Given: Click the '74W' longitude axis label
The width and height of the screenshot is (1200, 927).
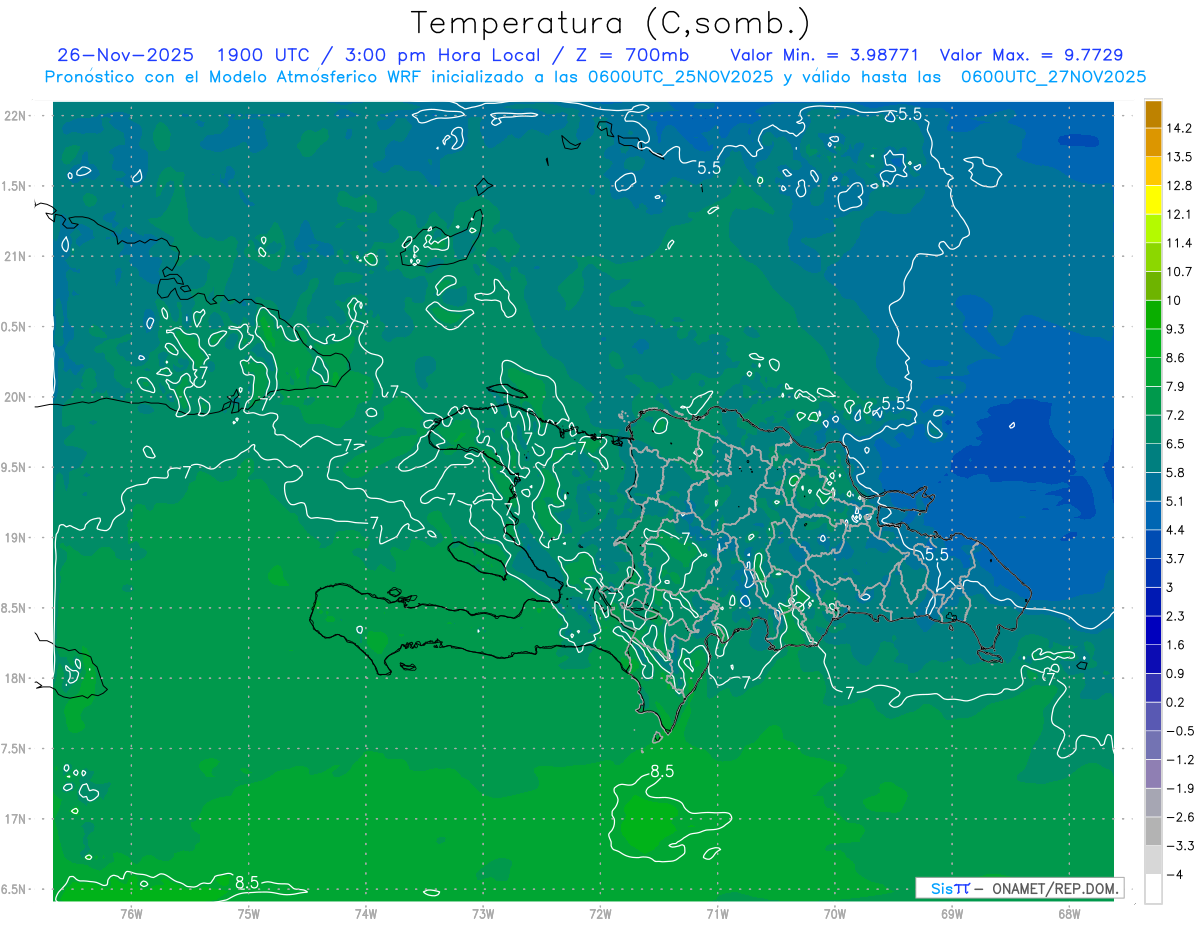Looking at the screenshot, I should (x=366, y=914).
